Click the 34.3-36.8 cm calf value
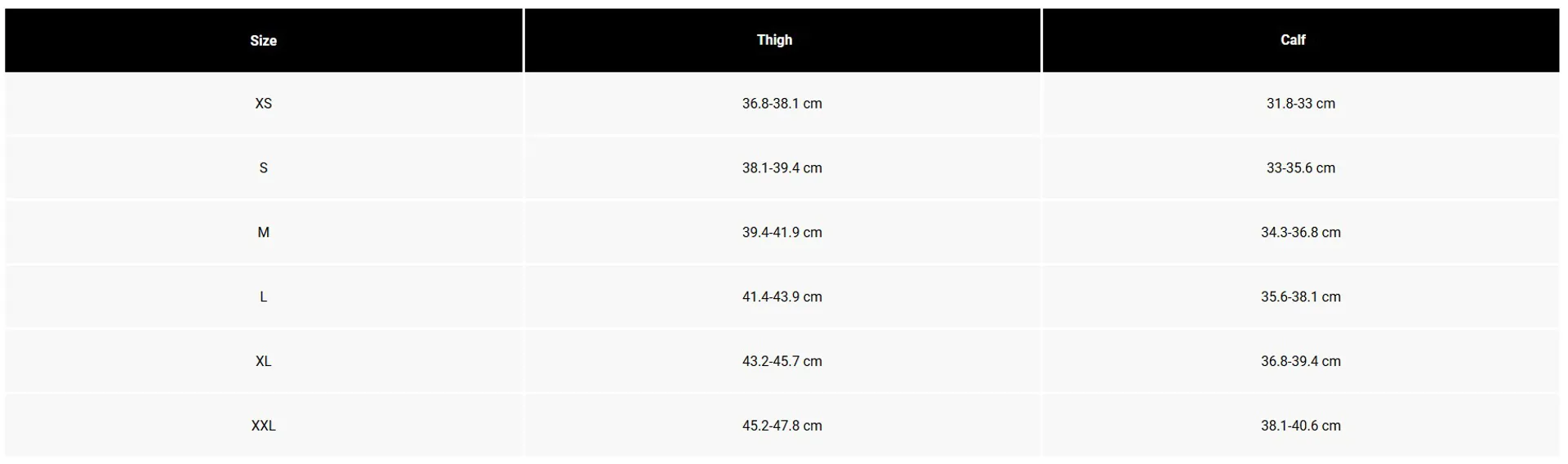 tap(1301, 233)
